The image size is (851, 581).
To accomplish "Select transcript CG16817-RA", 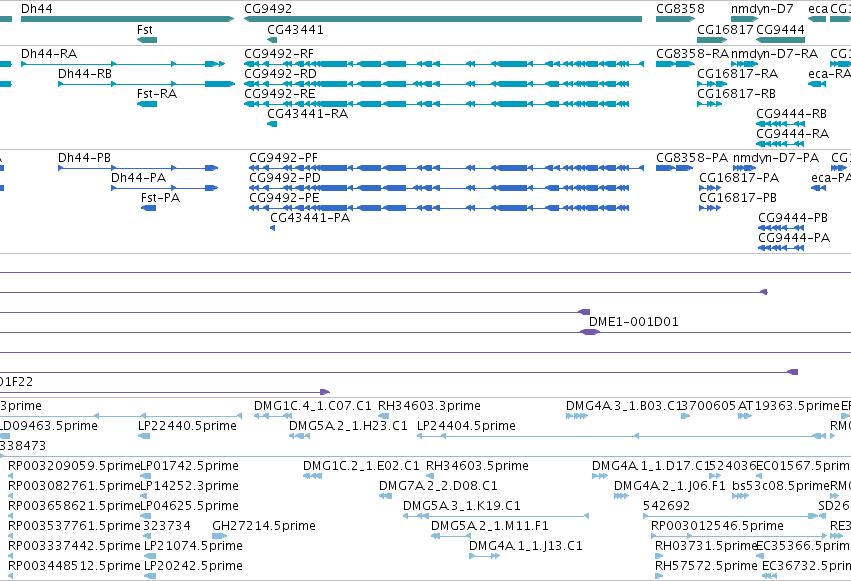I will [712, 84].
